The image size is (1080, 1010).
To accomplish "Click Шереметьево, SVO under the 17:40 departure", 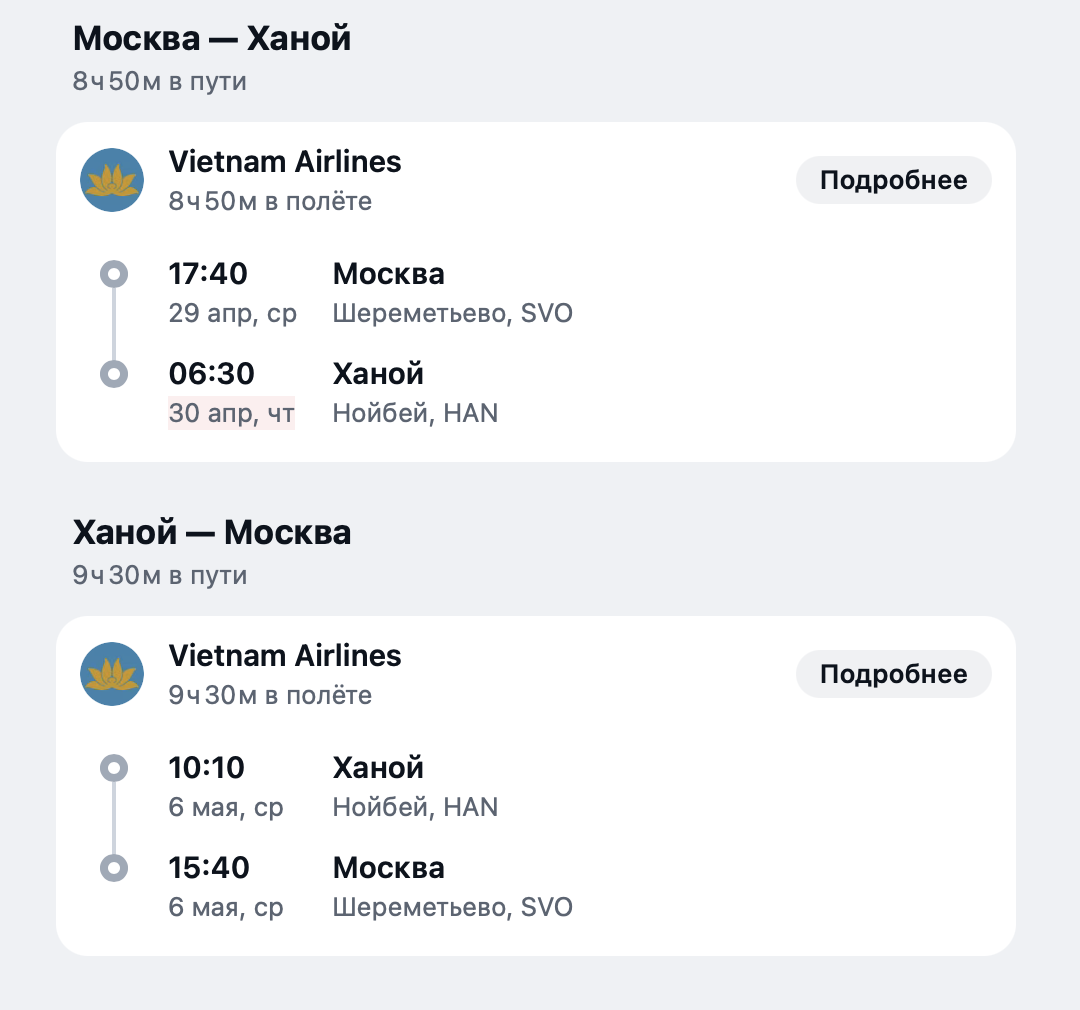I will pos(452,313).
